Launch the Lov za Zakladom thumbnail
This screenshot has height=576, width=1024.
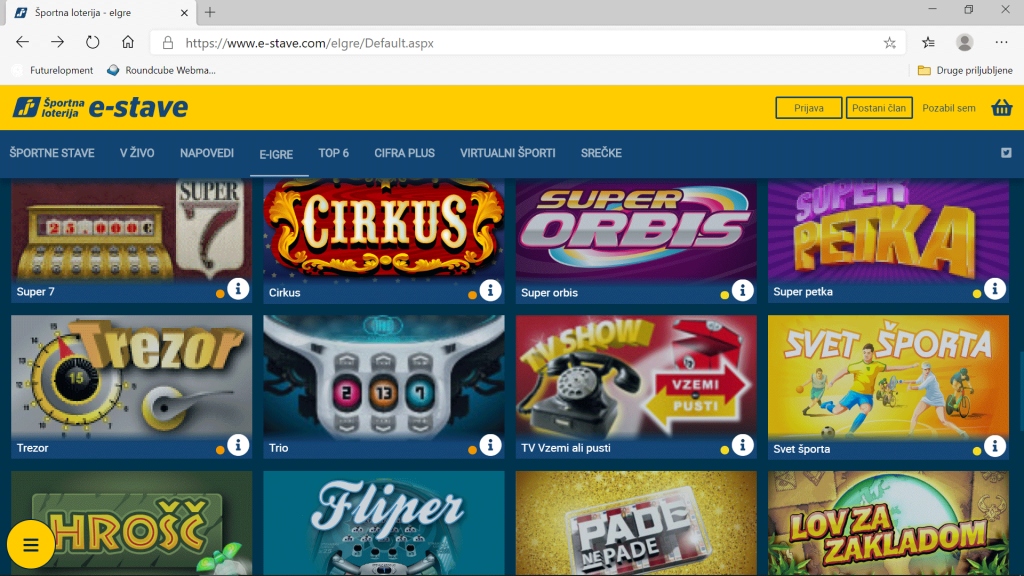(888, 523)
